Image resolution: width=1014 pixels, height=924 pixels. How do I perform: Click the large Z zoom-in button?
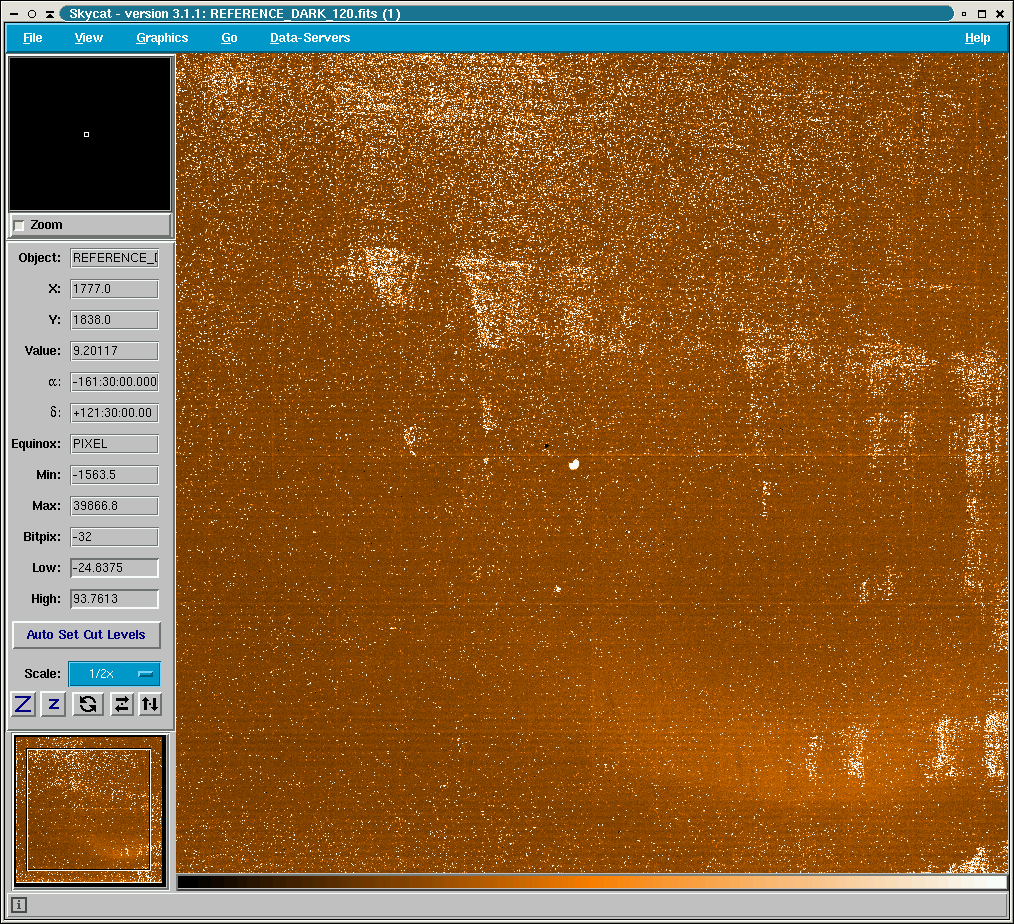(23, 704)
